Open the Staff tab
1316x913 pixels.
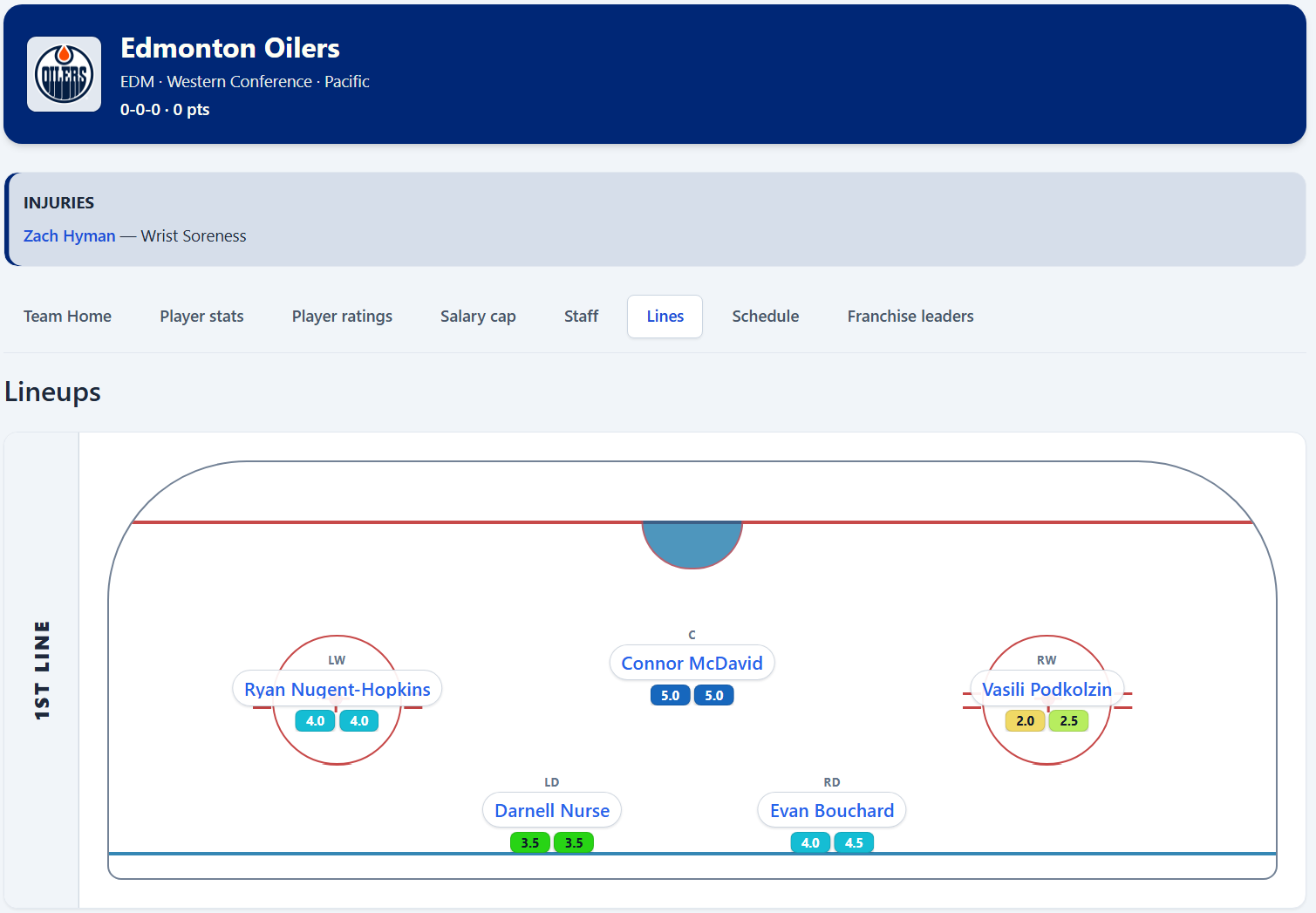(x=581, y=317)
